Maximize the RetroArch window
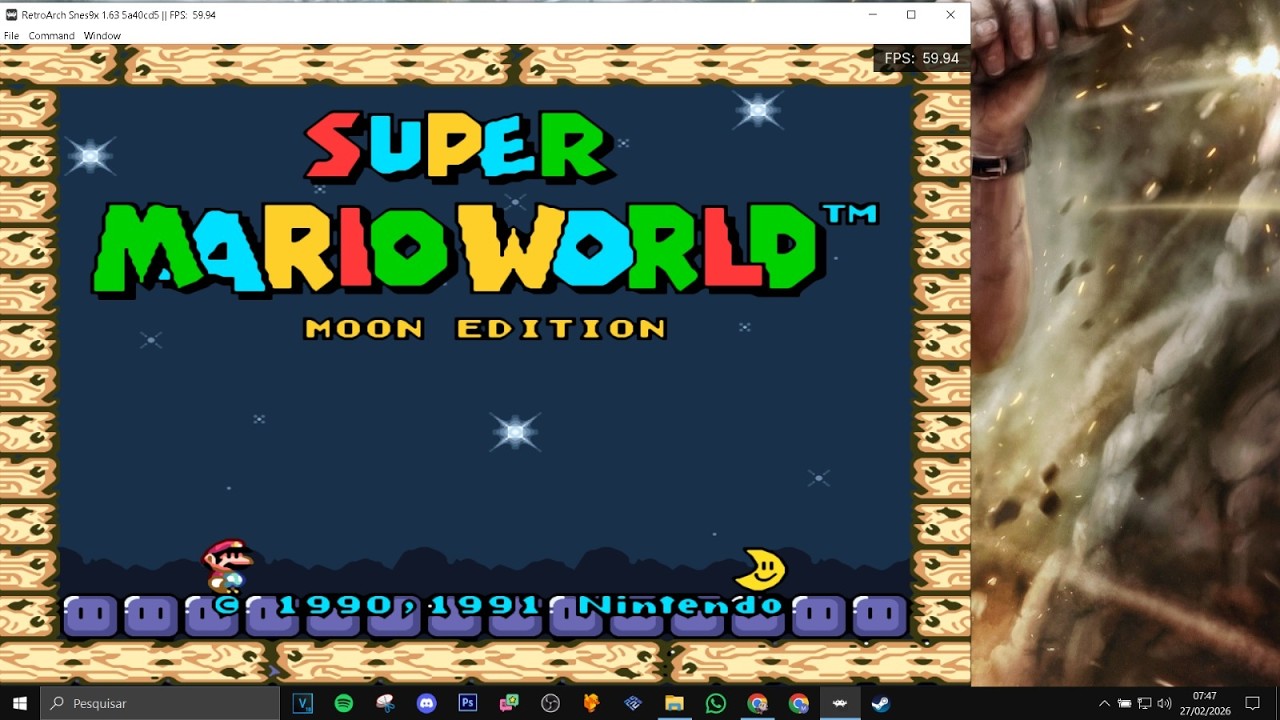Image resolution: width=1280 pixels, height=720 pixels. 911,15
